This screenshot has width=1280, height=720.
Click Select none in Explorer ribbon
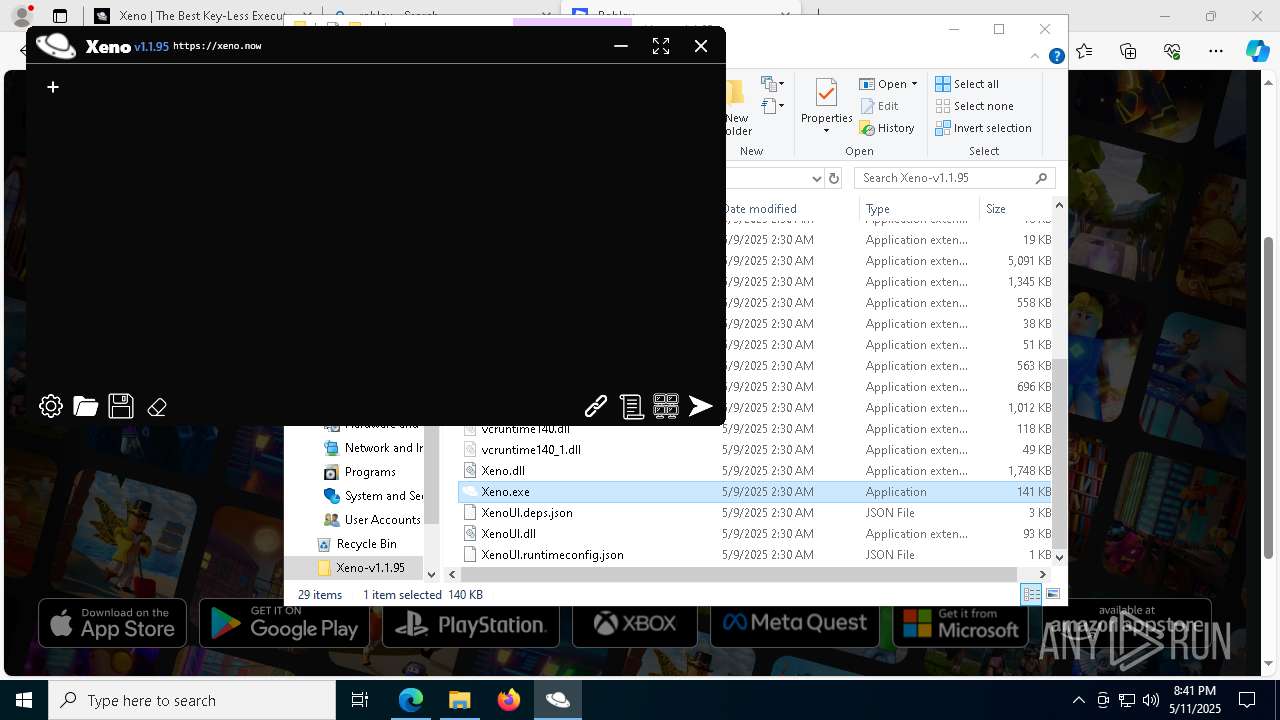pos(975,106)
